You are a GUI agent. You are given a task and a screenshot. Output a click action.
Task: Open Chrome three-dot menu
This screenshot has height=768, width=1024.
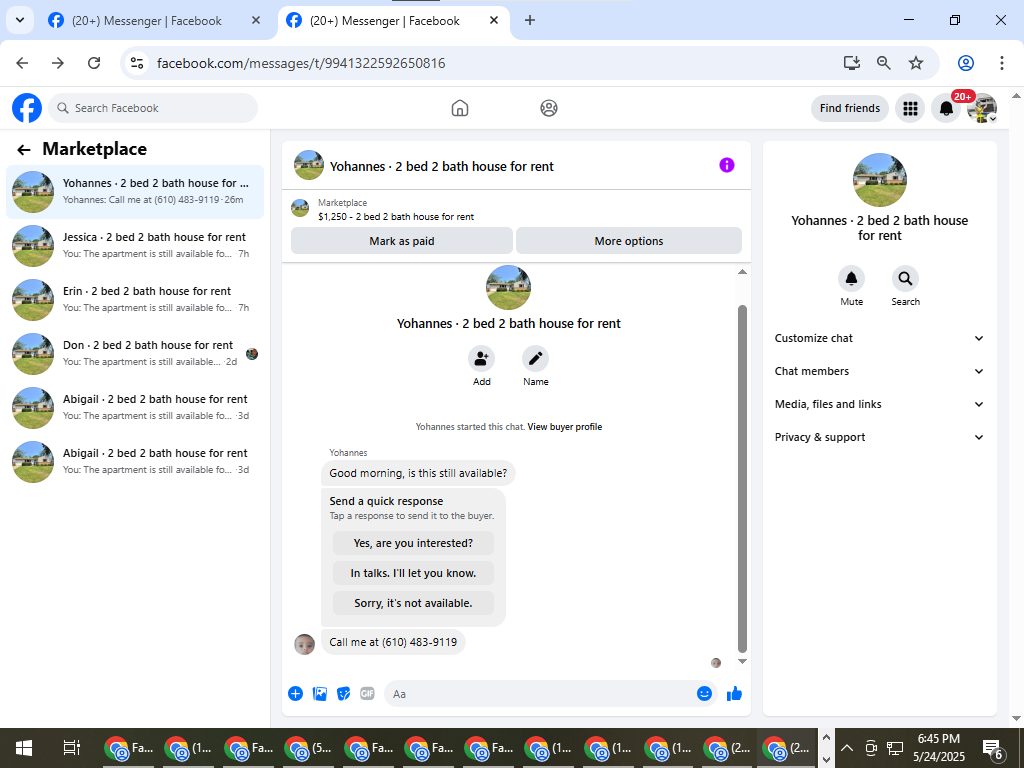click(x=1002, y=63)
